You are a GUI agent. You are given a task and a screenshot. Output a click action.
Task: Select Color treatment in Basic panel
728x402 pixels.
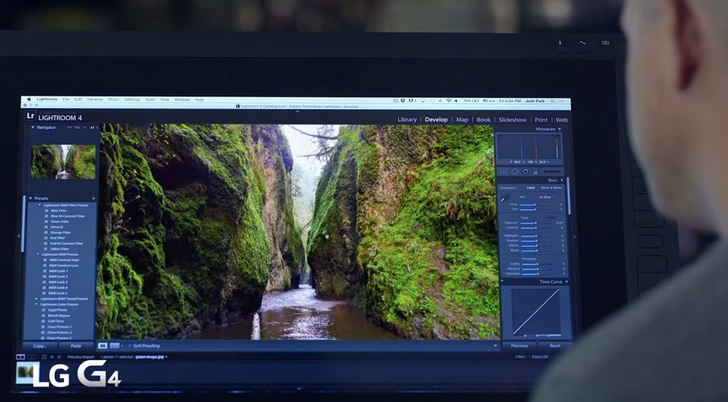click(x=531, y=187)
